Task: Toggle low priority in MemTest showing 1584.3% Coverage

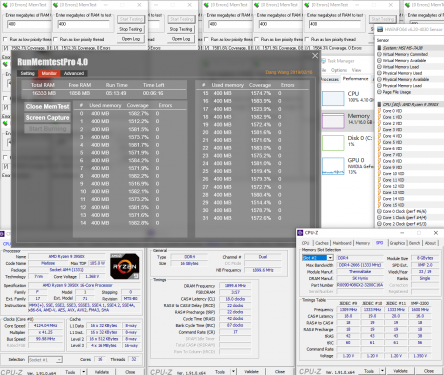Action: [307, 39]
